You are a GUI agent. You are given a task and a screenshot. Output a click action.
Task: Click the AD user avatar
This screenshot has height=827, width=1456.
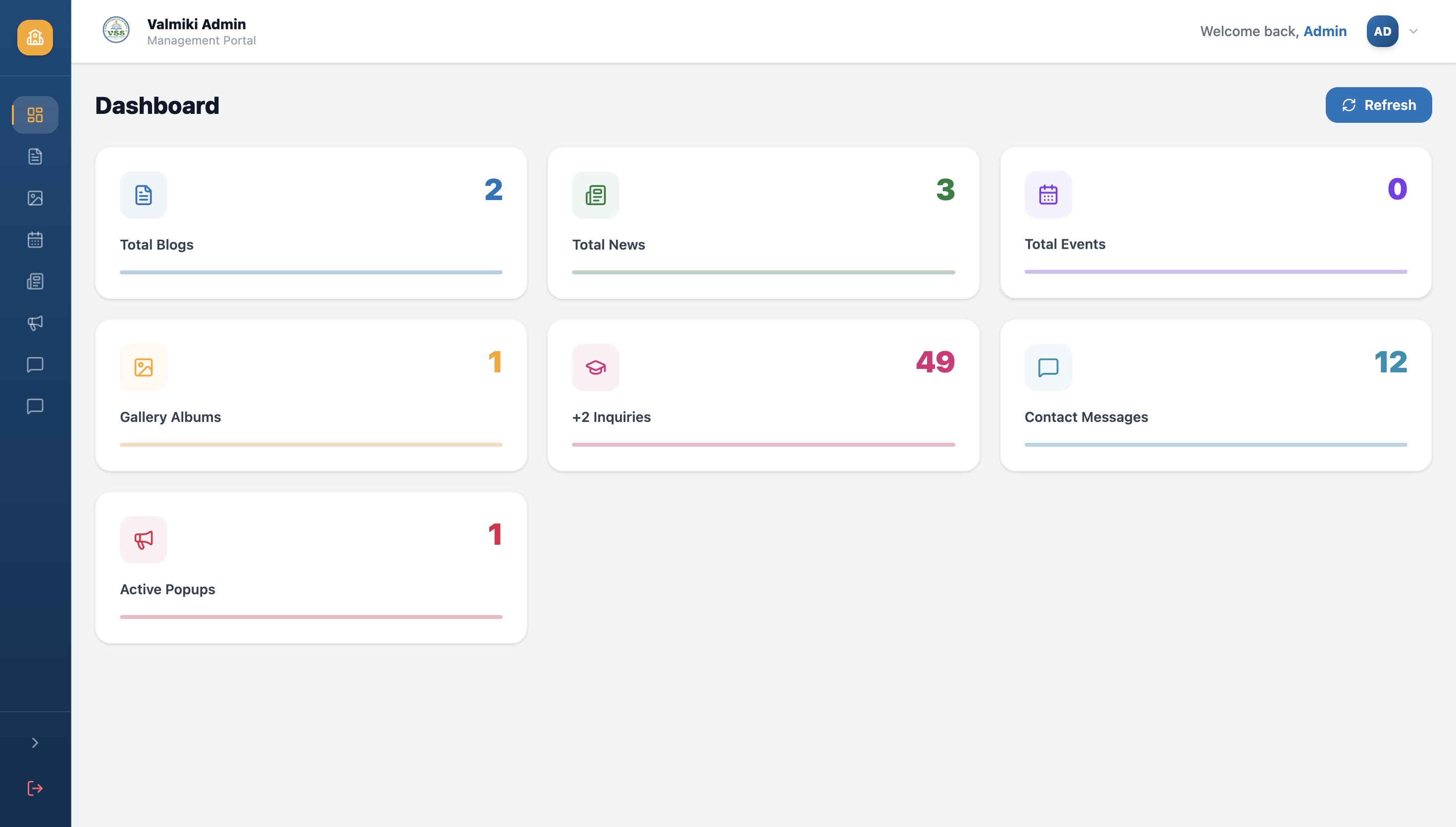1382,31
